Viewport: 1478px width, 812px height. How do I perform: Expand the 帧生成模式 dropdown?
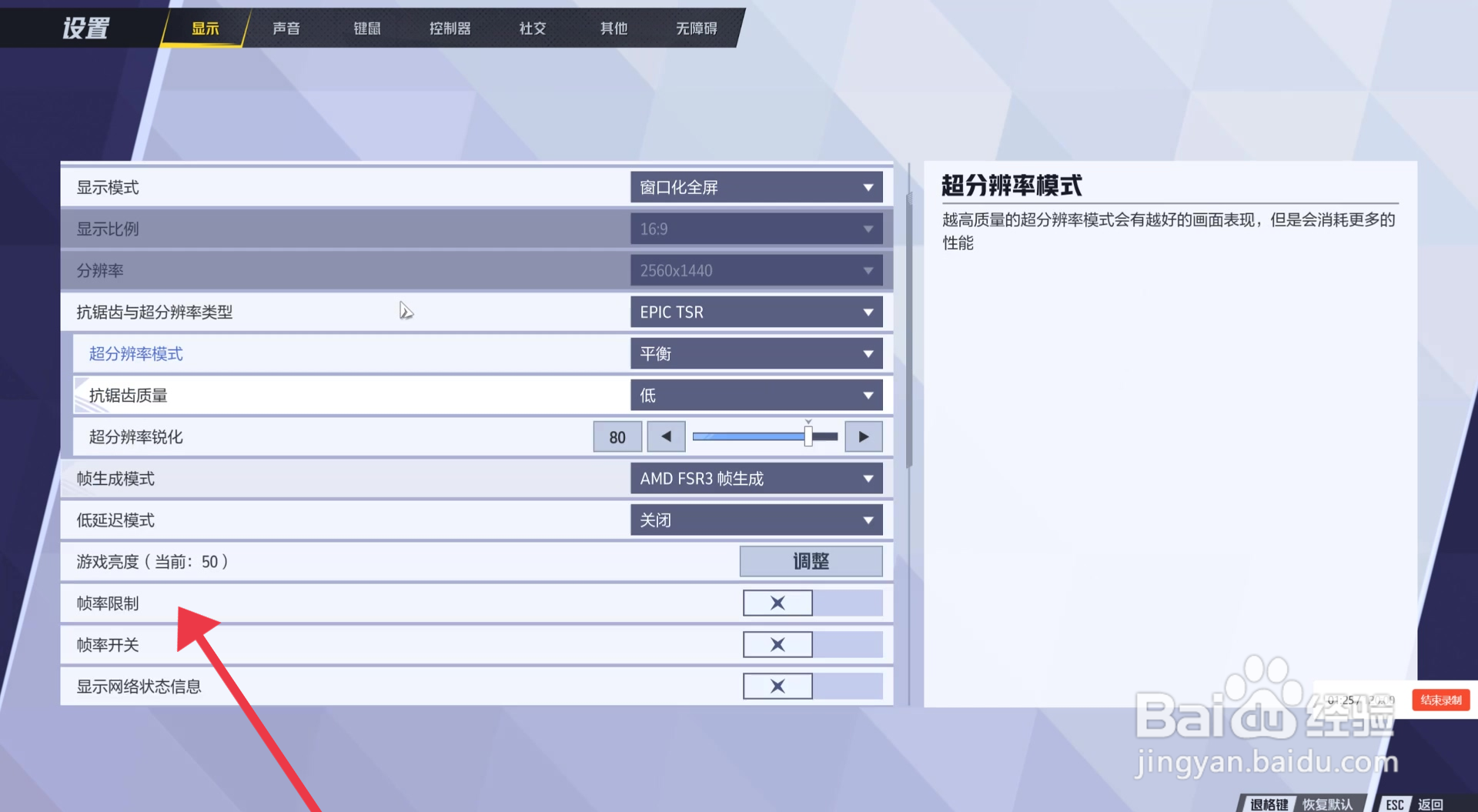tap(757, 478)
